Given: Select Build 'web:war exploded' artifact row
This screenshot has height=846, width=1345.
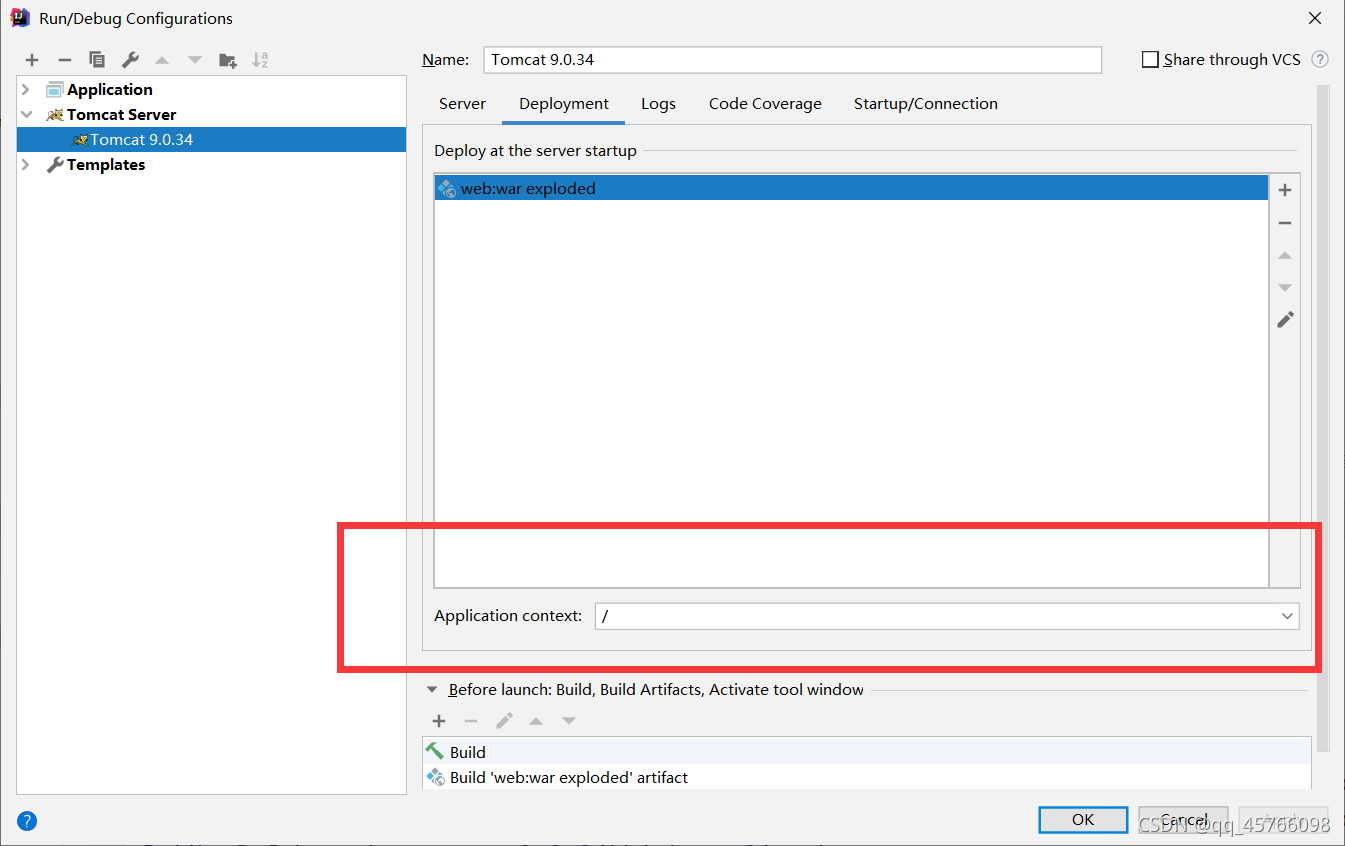Looking at the screenshot, I should tap(866, 777).
